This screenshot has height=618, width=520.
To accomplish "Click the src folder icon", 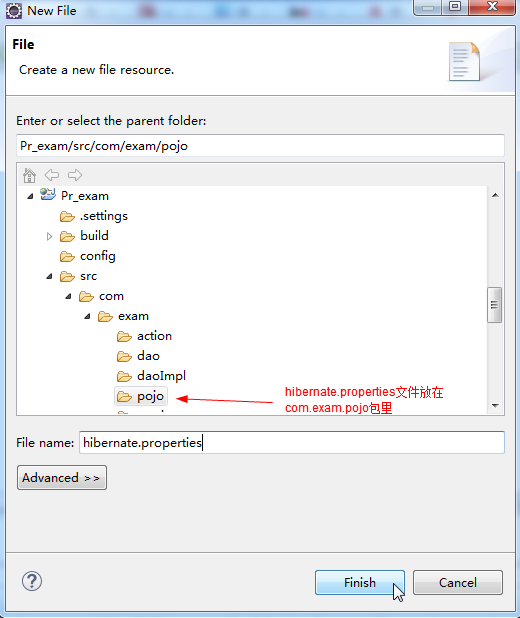I will pyautogui.click(x=67, y=277).
